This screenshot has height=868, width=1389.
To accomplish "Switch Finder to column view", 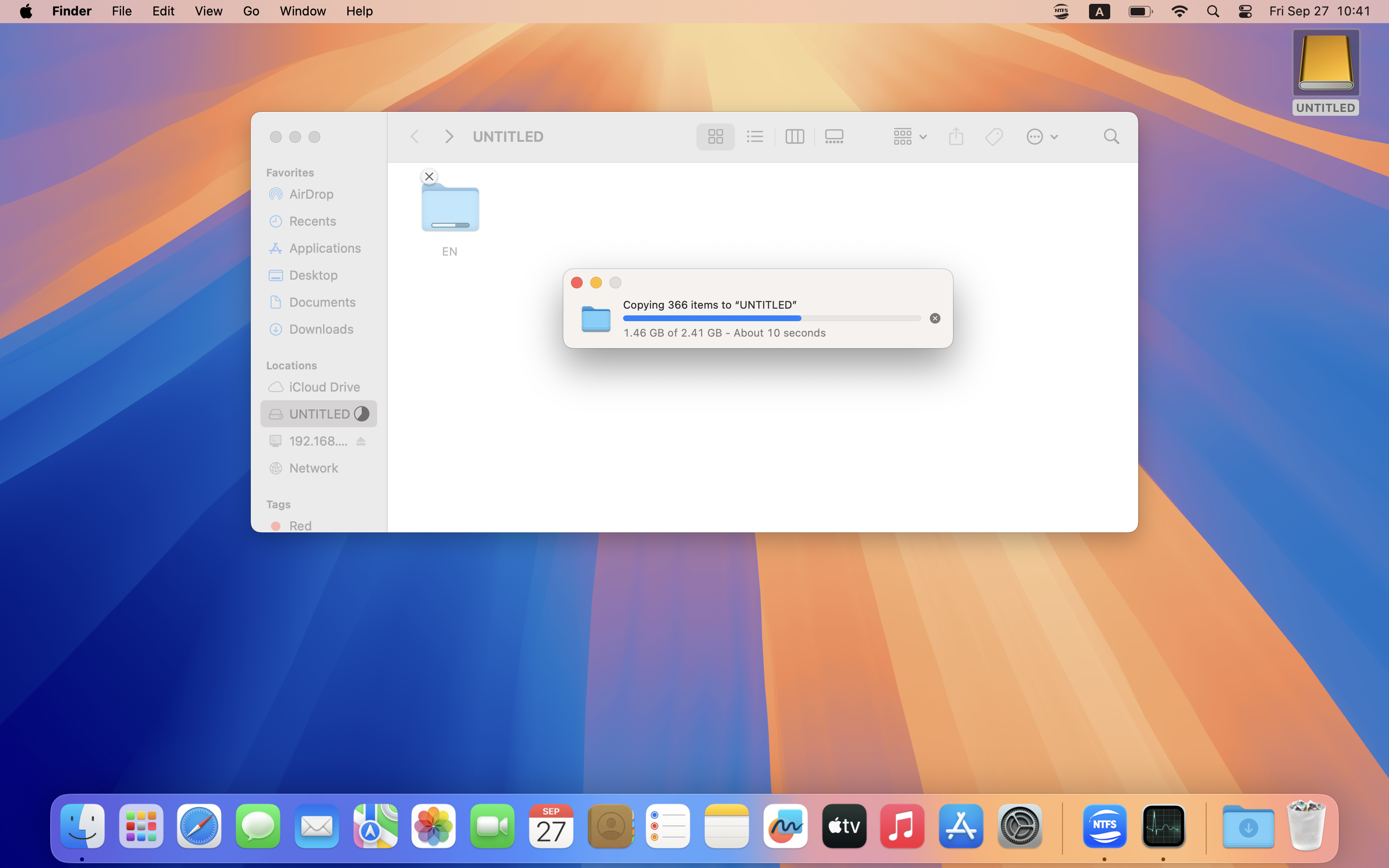I will pyautogui.click(x=794, y=136).
